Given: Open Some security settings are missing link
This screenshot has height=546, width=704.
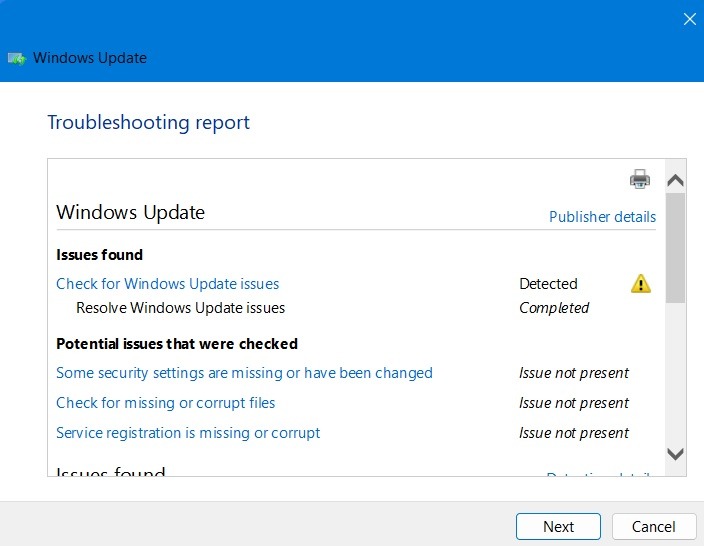Looking at the screenshot, I should 244,373.
